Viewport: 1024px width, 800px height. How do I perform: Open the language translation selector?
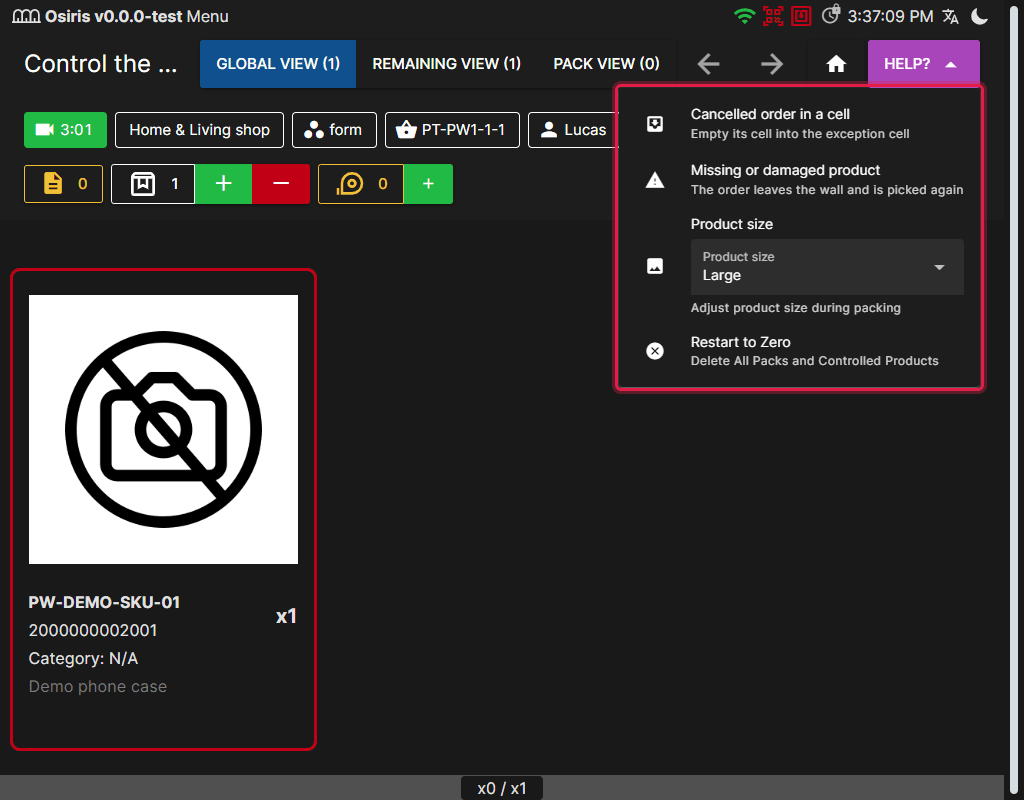(x=950, y=16)
